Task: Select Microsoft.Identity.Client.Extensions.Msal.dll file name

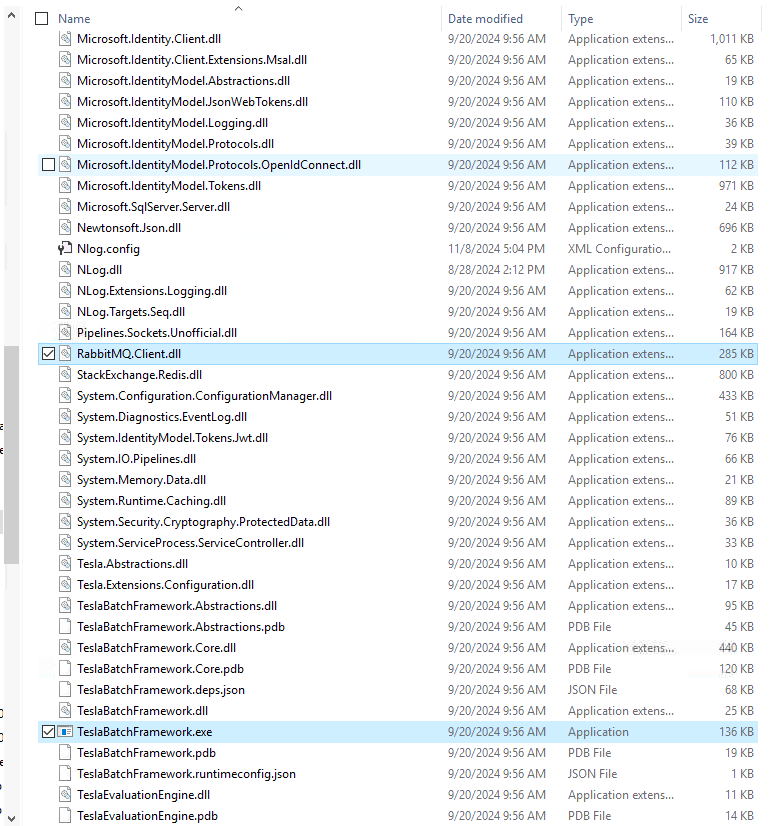Action: click(192, 60)
